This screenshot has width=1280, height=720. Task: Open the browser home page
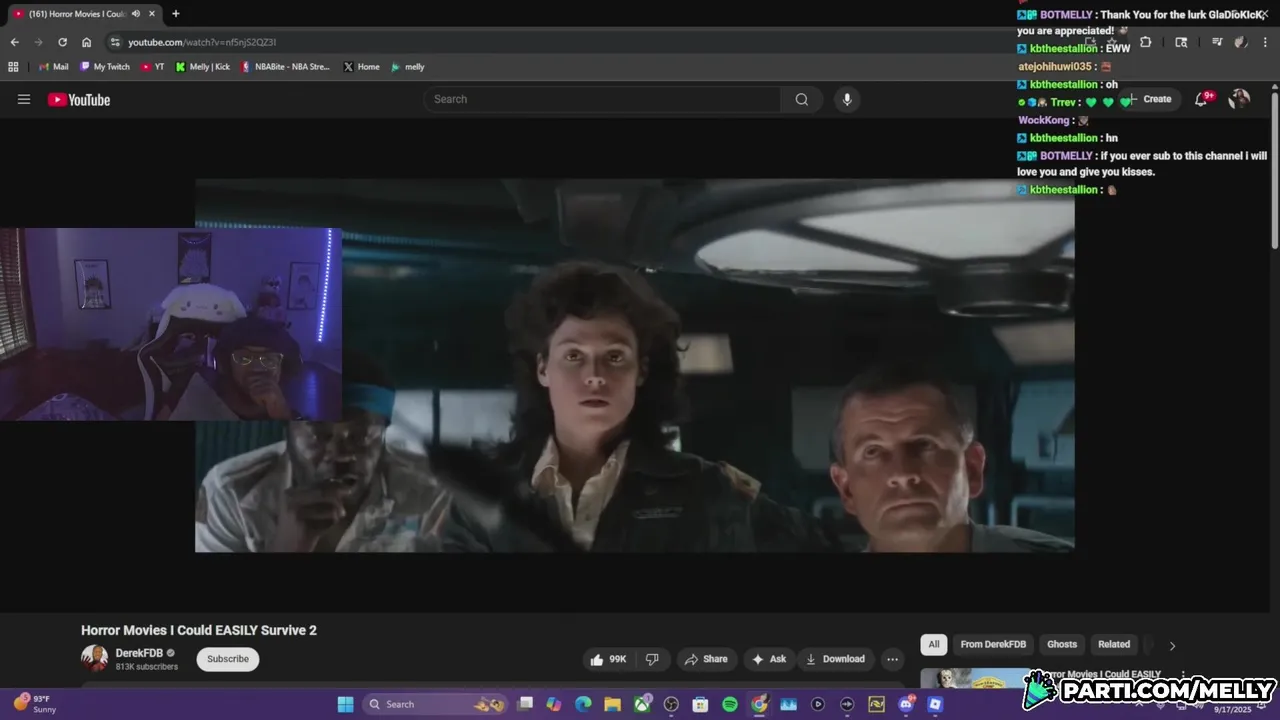click(86, 42)
